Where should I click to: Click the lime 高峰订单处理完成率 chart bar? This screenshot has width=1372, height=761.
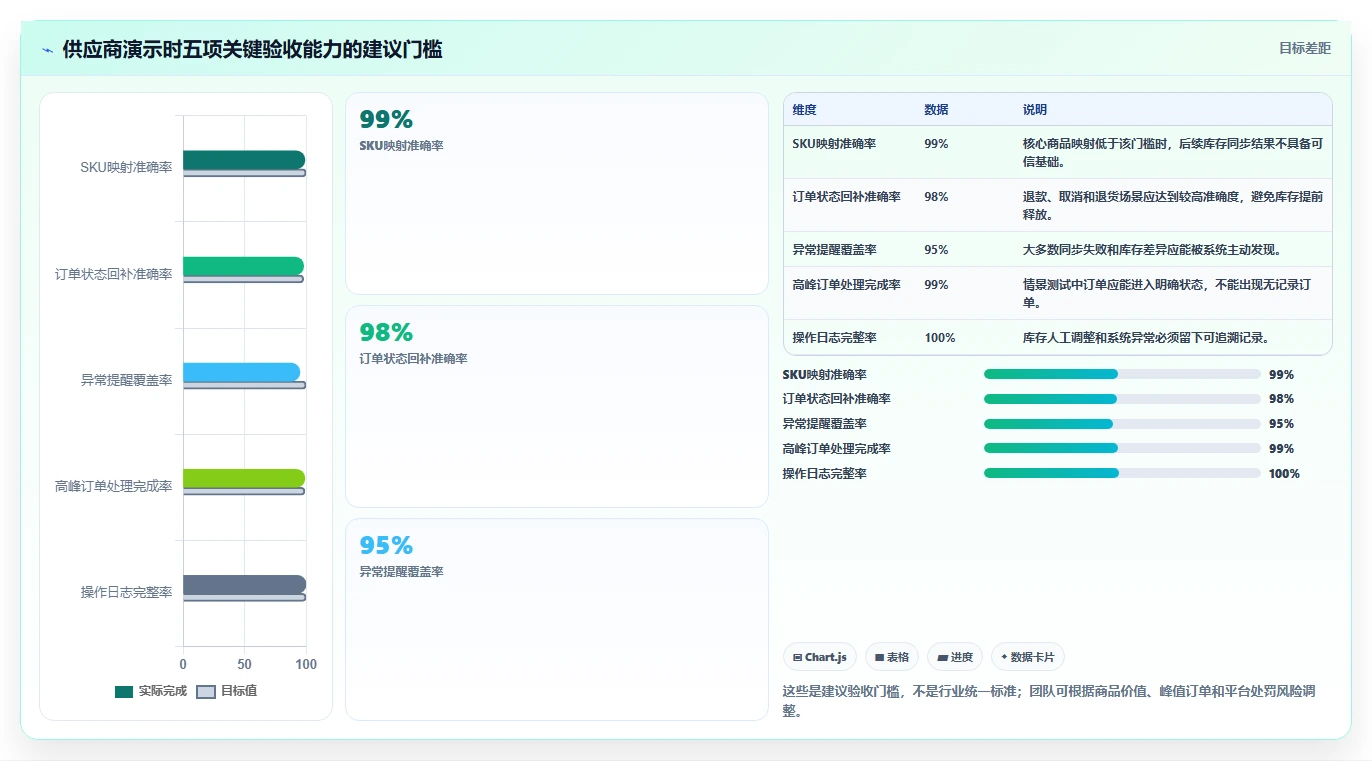(244, 478)
